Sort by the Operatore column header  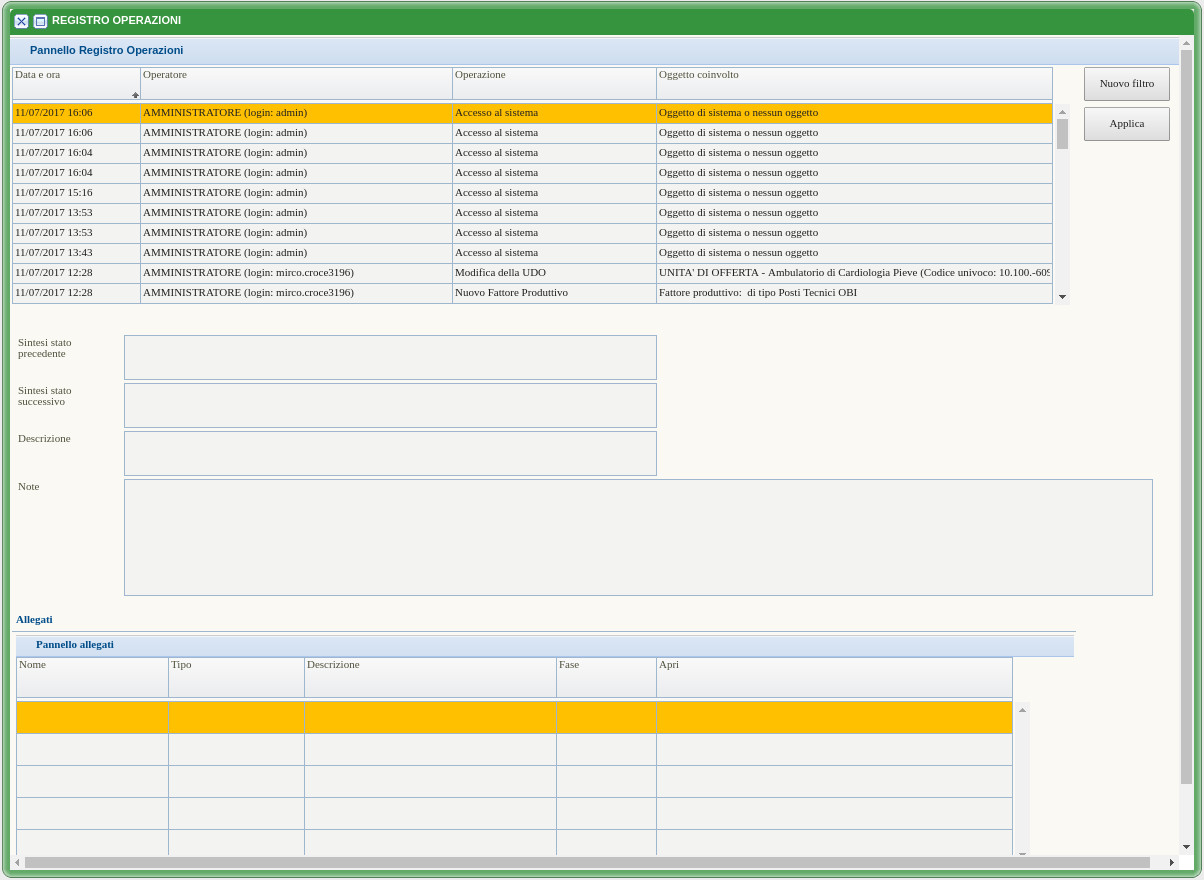(296, 83)
